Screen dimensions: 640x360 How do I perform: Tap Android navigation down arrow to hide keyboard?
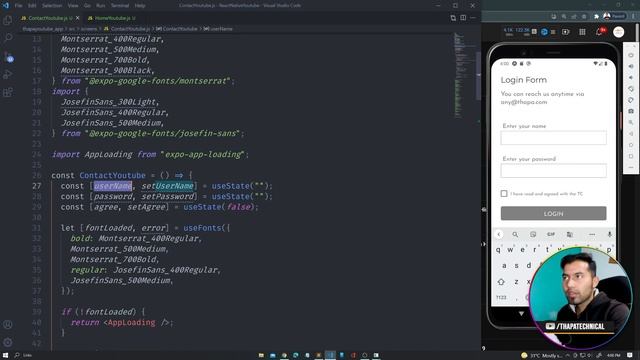click(x=521, y=313)
